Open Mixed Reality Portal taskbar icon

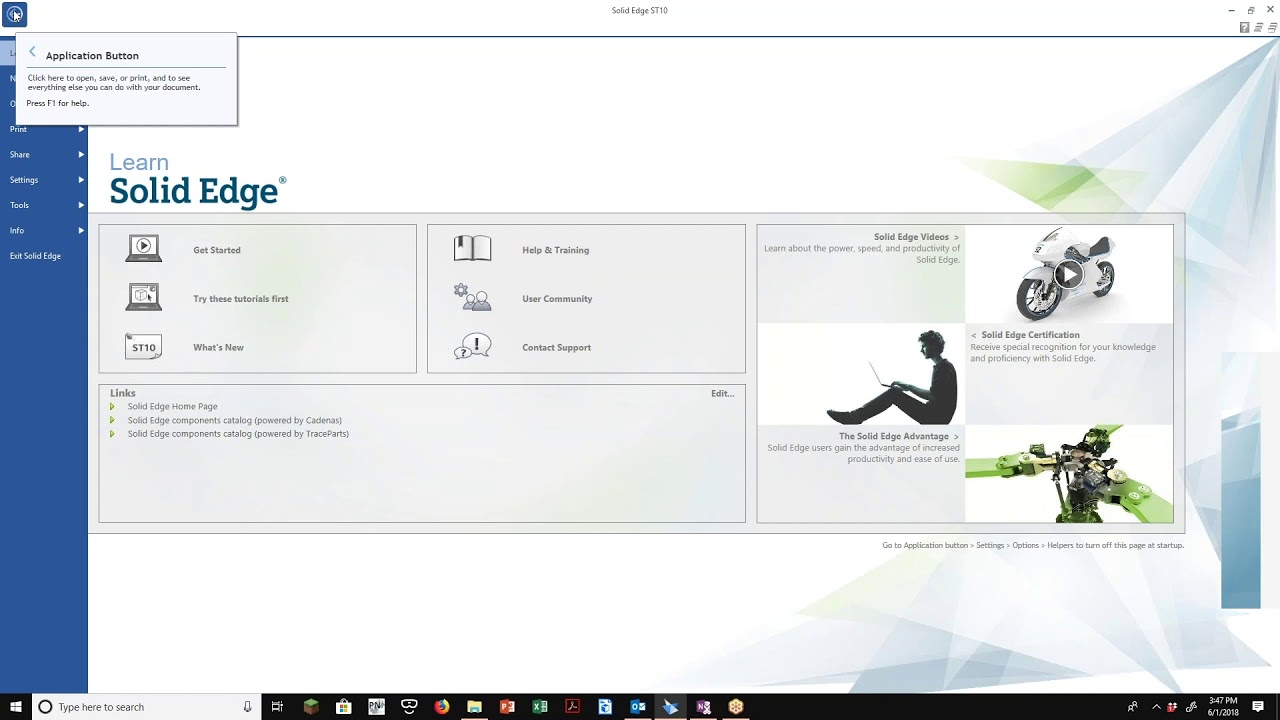[x=409, y=707]
